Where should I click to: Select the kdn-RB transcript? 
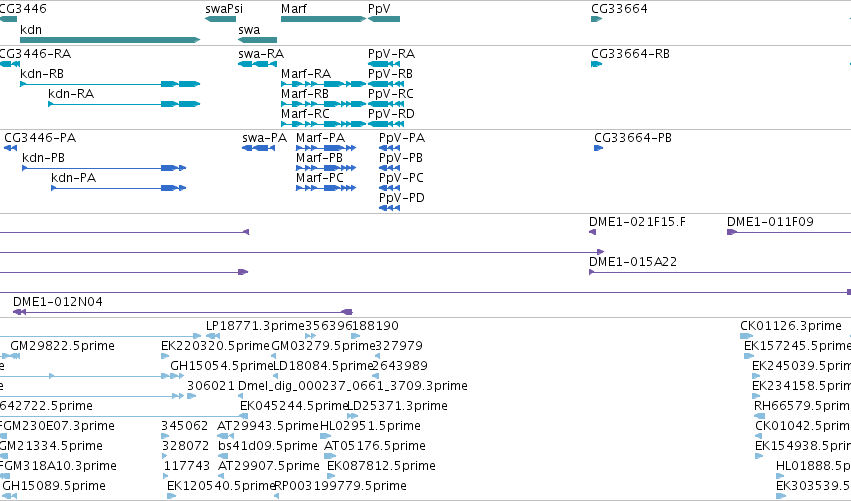pyautogui.click(x=110, y=84)
